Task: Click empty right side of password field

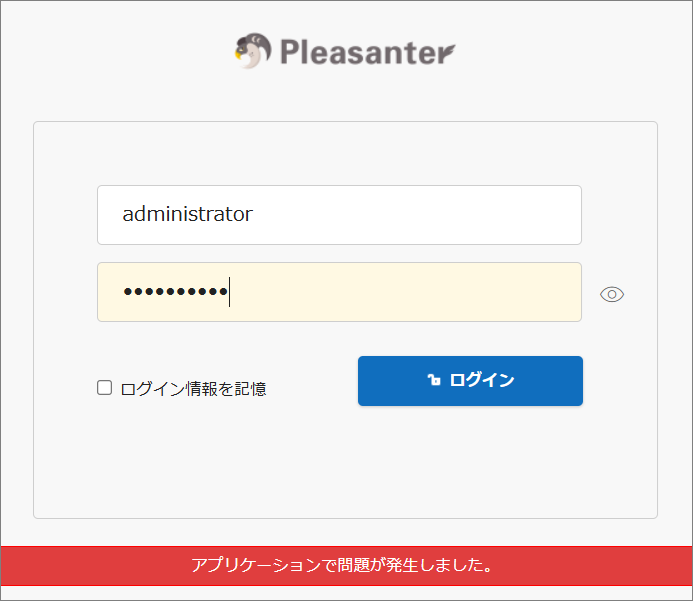Action: click(x=442, y=292)
